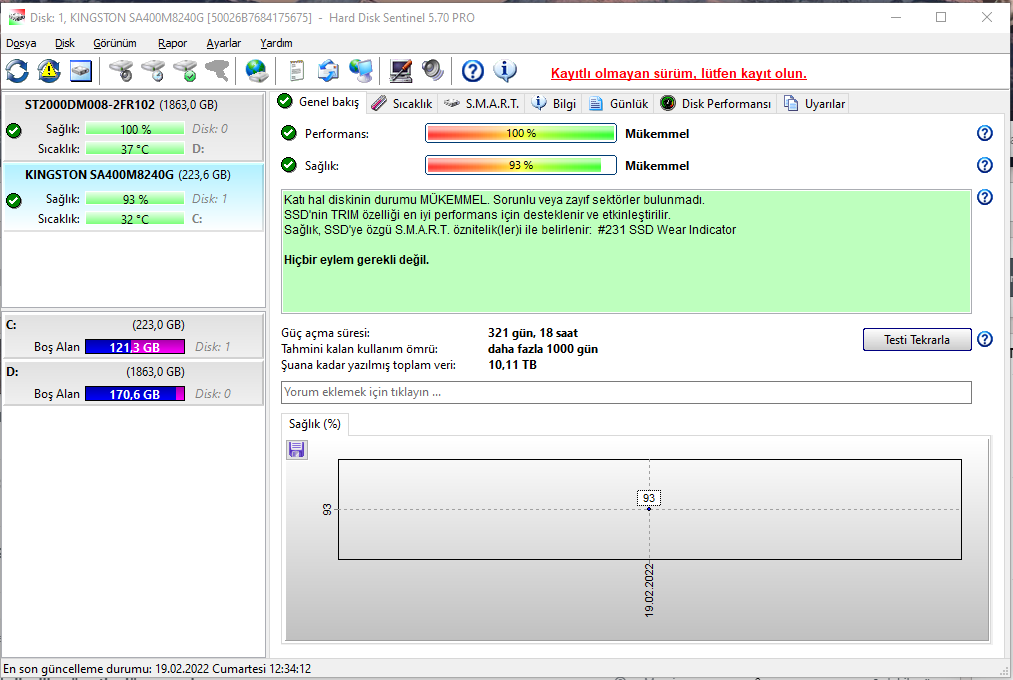Click the floppy save icon above health graph
Screen dimensions: 1013x680
pos(297,449)
